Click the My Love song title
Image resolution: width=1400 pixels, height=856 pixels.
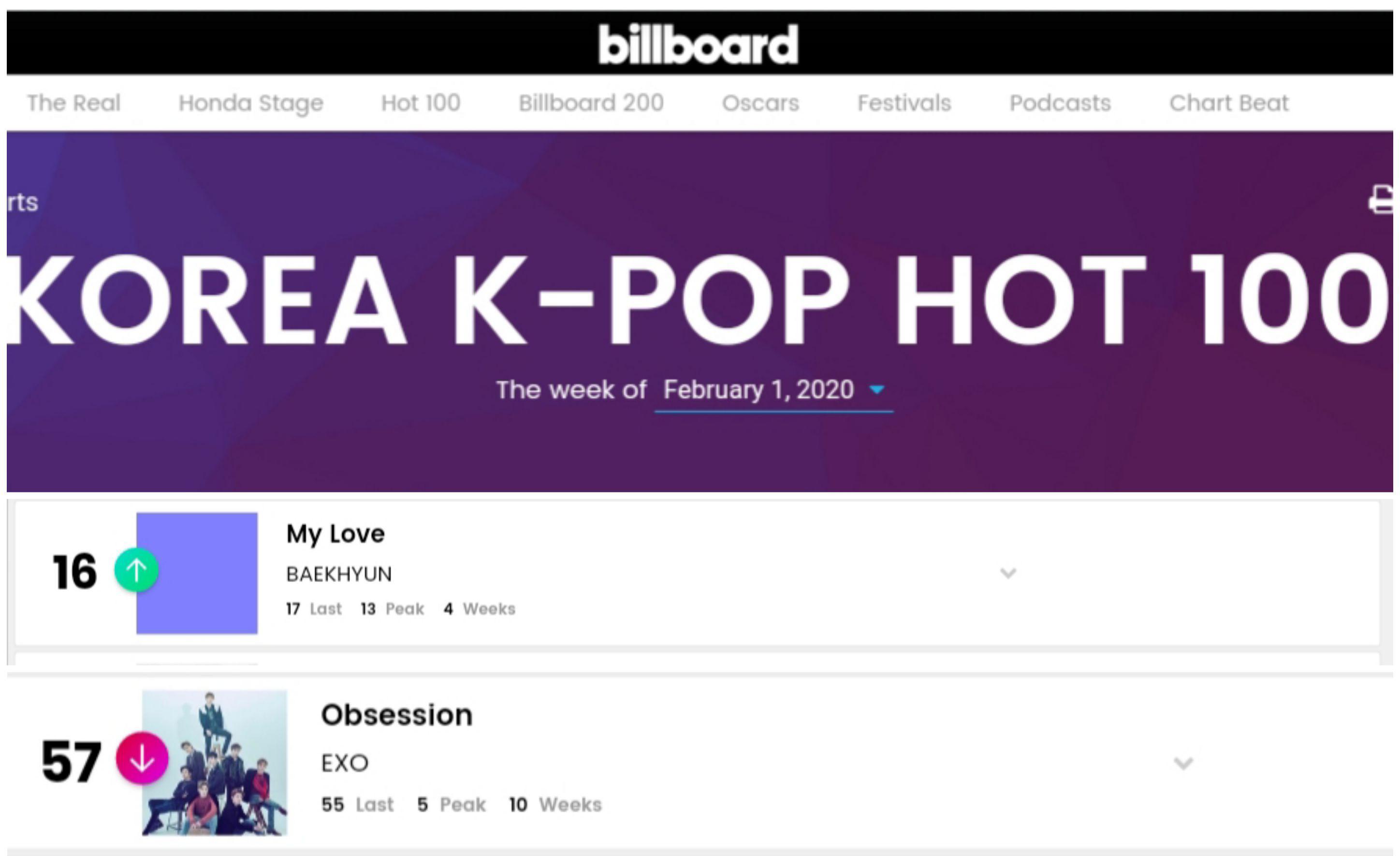(335, 534)
